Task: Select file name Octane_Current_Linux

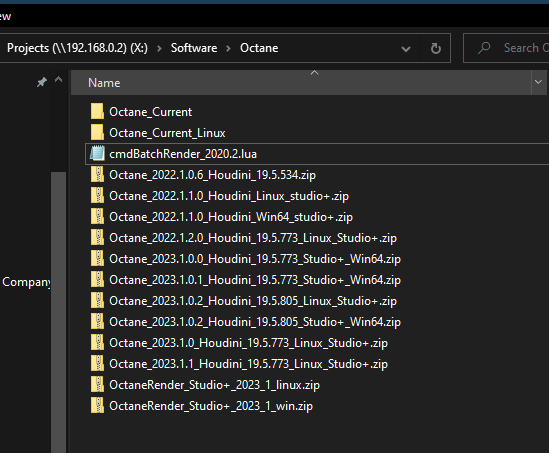Action: click(x=167, y=133)
